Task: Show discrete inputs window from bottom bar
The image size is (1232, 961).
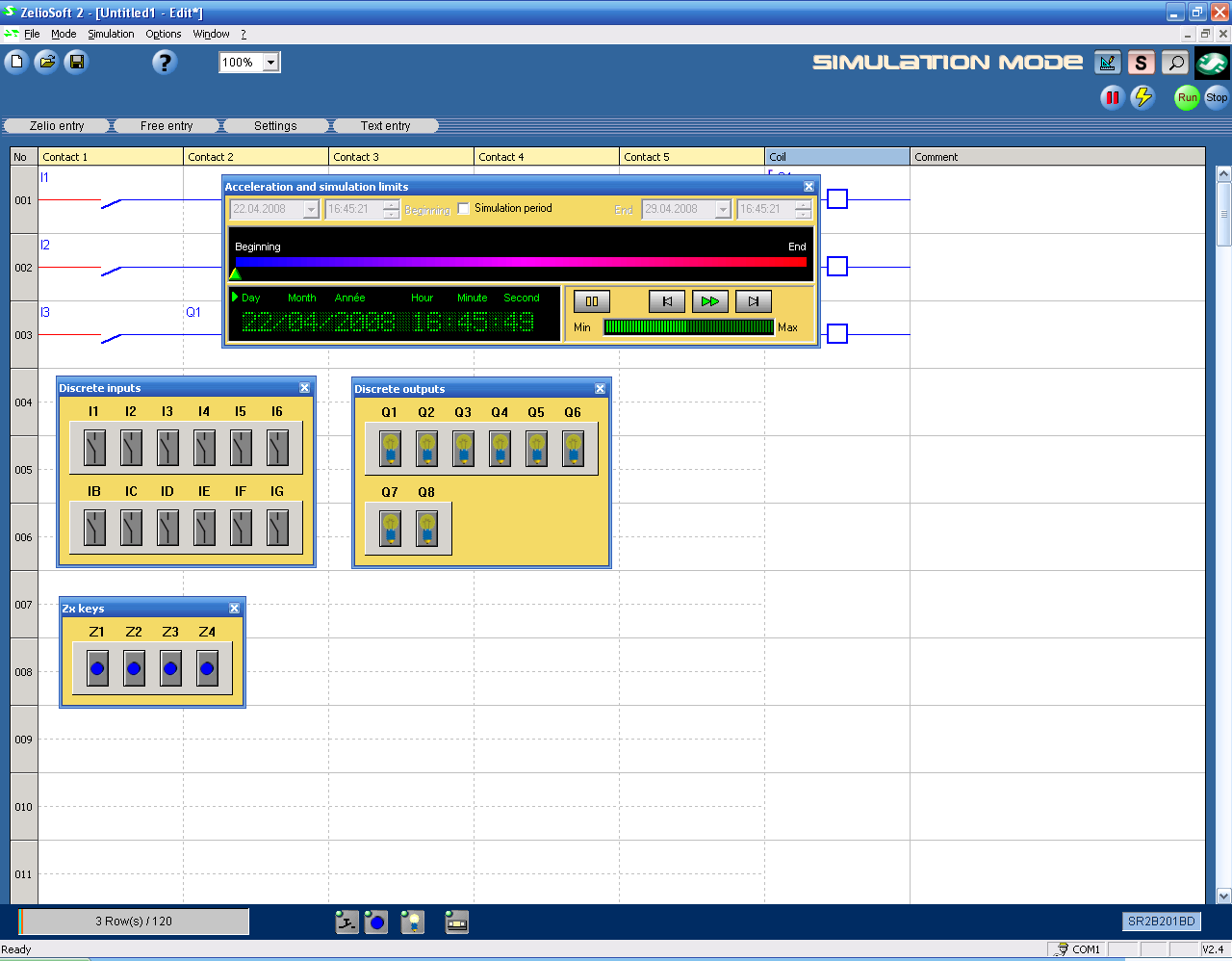Action: click(346, 922)
